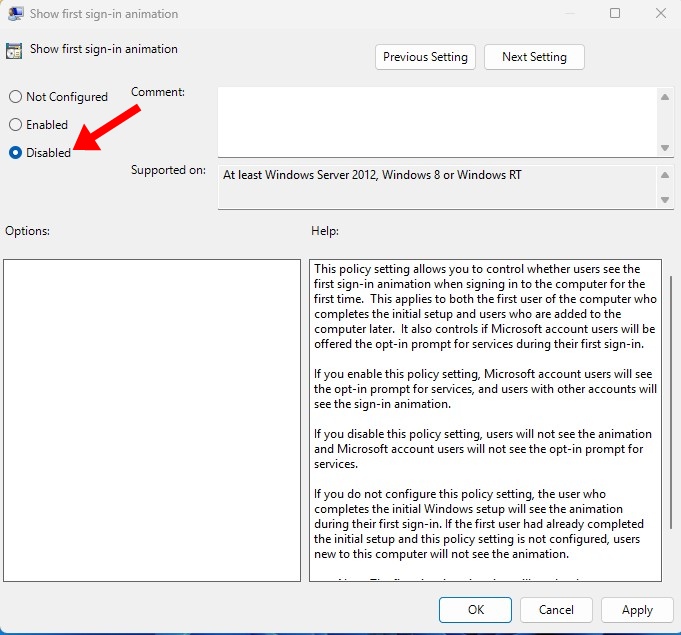Click Comment box scroll up arrow

pyautogui.click(x=665, y=97)
